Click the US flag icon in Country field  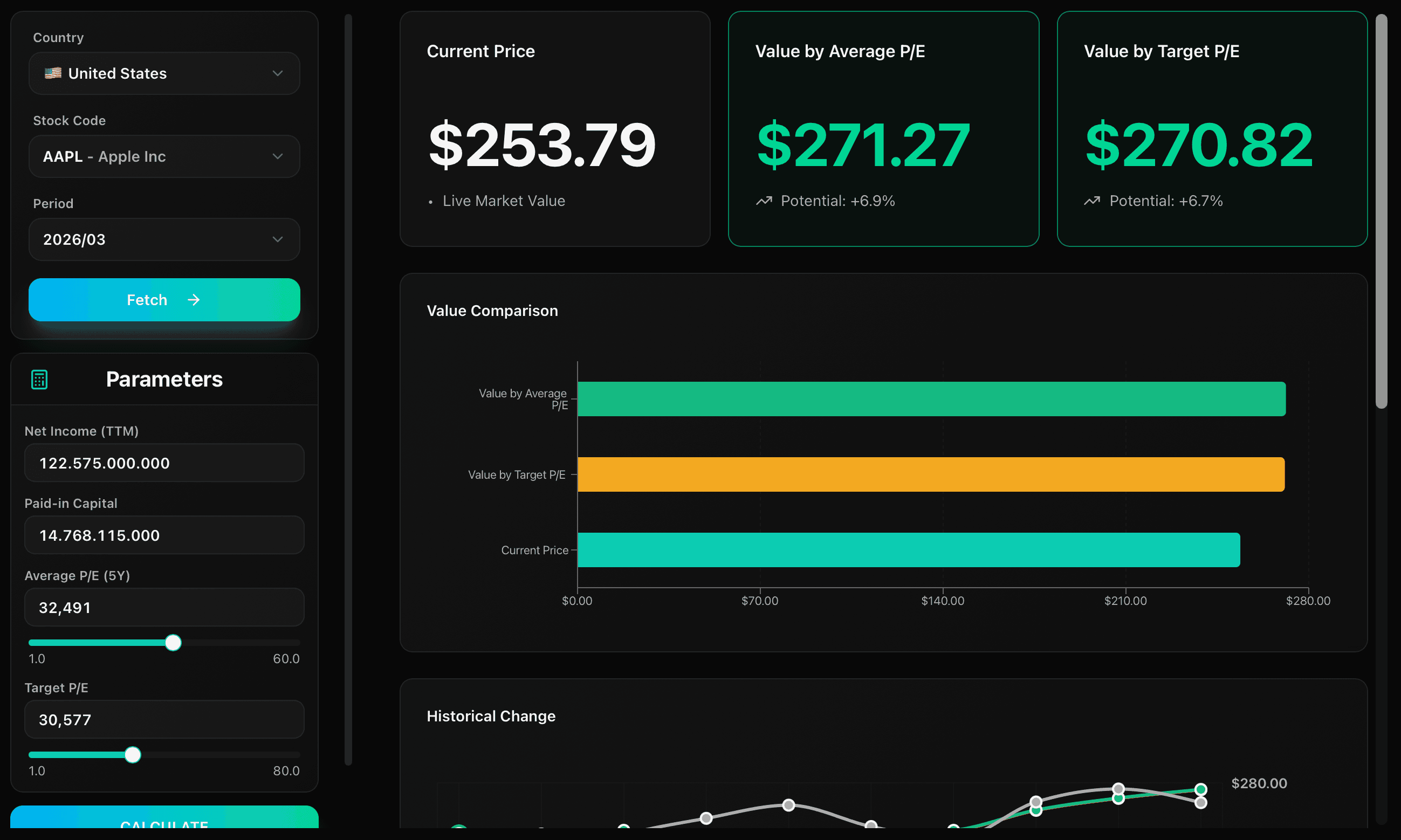(53, 73)
